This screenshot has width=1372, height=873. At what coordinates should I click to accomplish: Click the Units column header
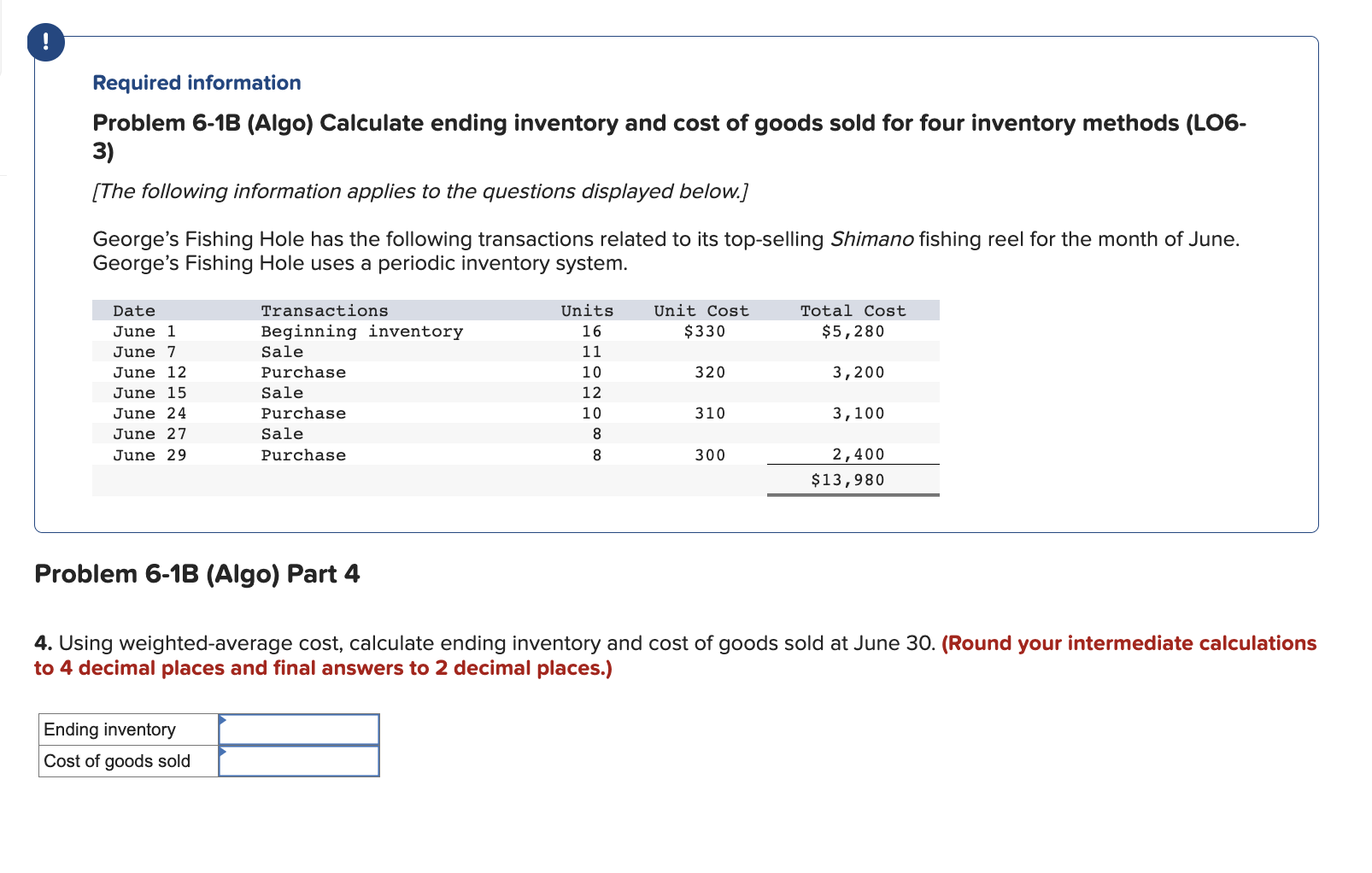tap(587, 310)
